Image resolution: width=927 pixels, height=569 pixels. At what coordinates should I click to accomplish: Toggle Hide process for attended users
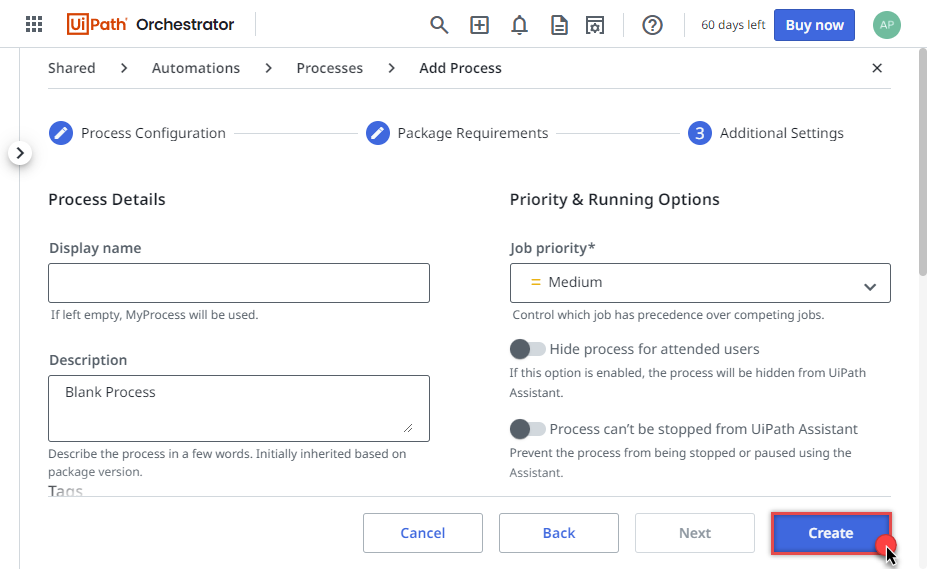pos(527,349)
